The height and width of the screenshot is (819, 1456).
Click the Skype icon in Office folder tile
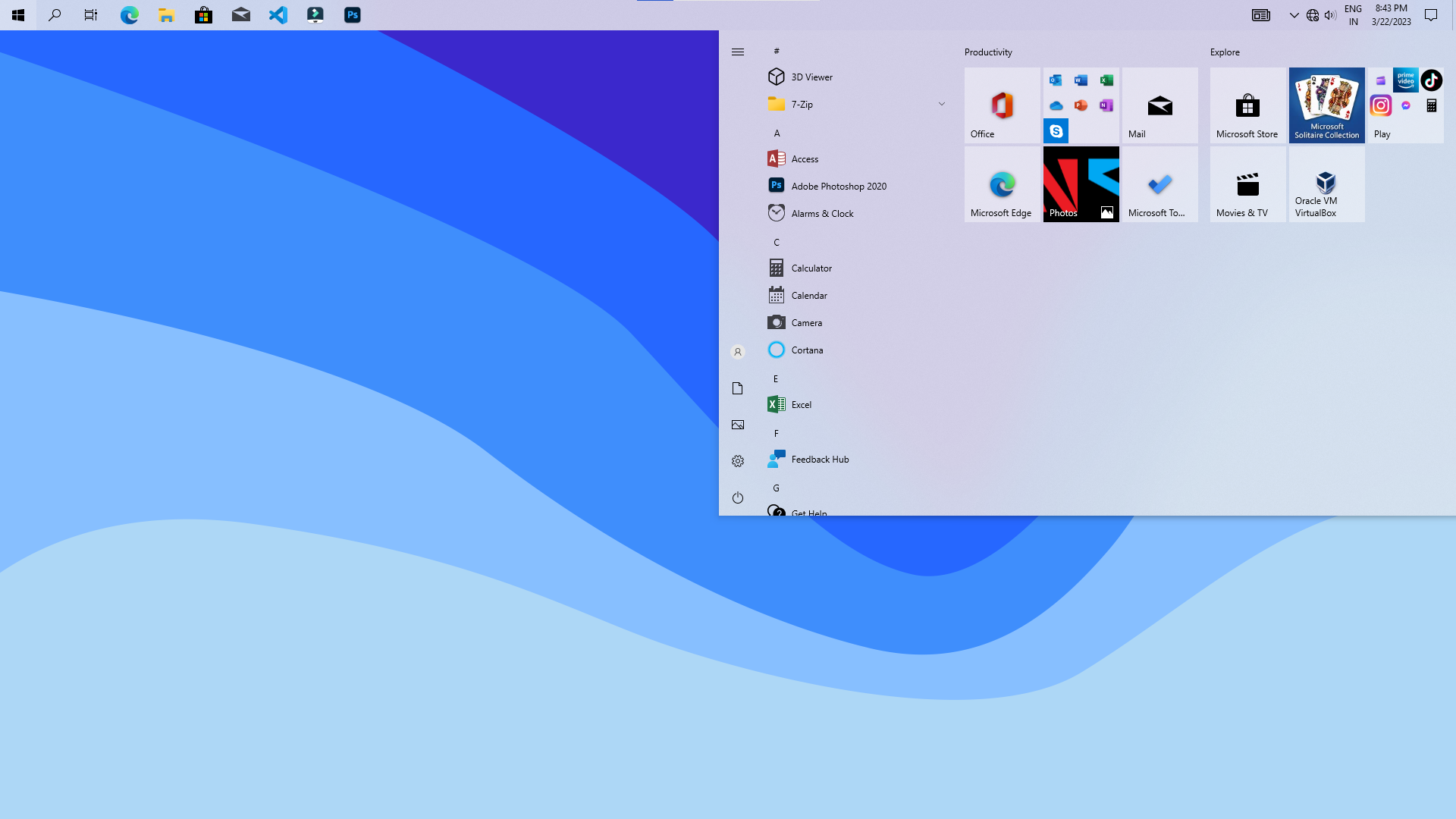pos(1056,131)
